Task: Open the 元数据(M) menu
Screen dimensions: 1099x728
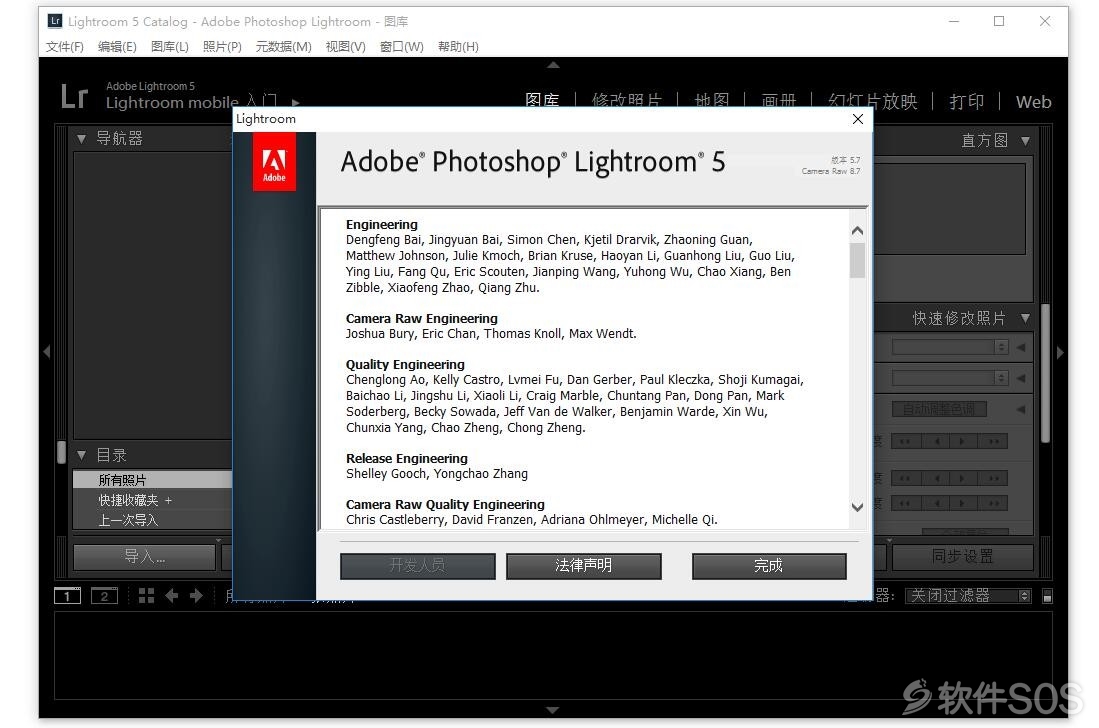Action: (283, 46)
